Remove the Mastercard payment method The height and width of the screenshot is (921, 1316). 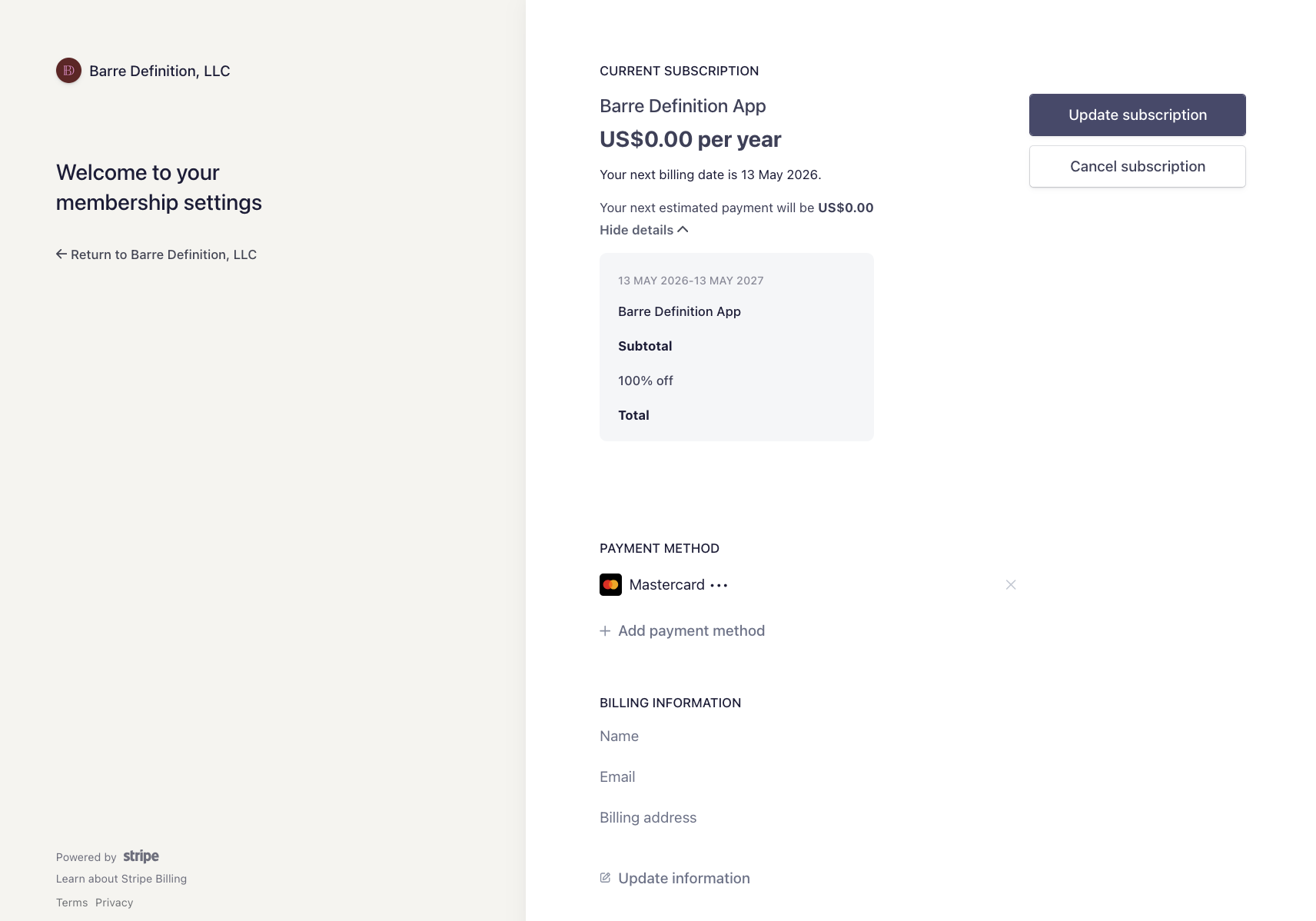(x=1010, y=585)
